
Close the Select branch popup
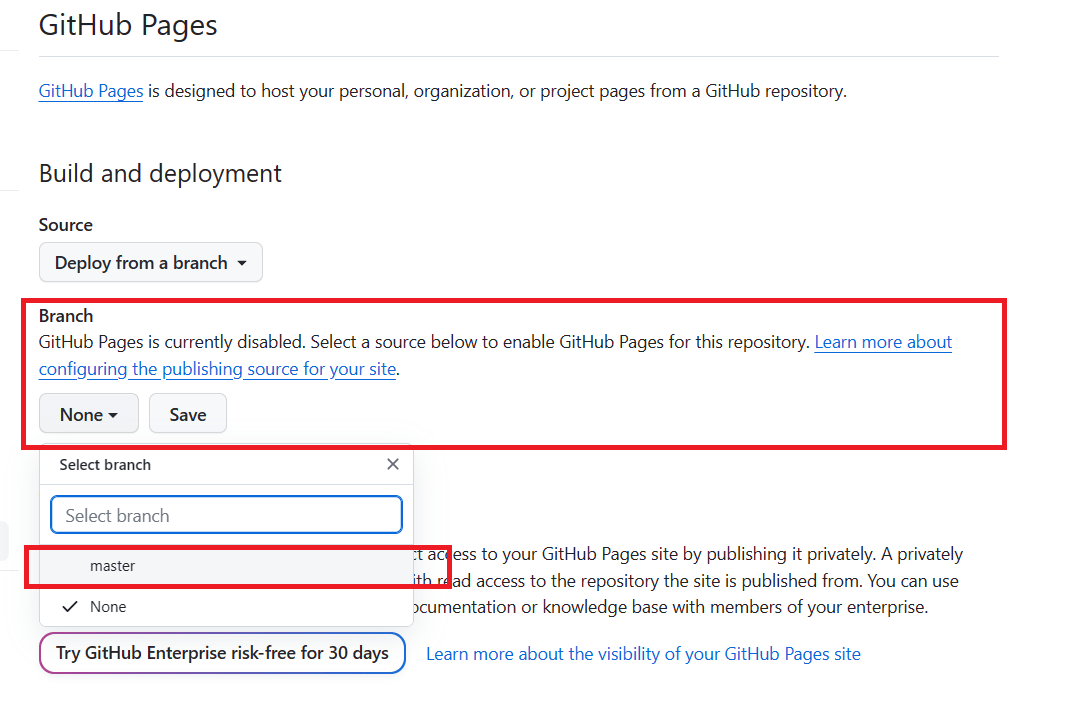(x=393, y=464)
